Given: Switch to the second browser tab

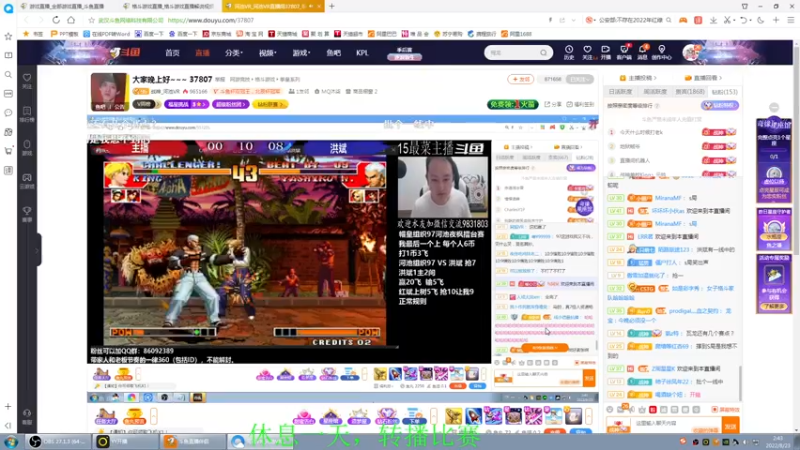Looking at the screenshot, I should click(x=169, y=6).
